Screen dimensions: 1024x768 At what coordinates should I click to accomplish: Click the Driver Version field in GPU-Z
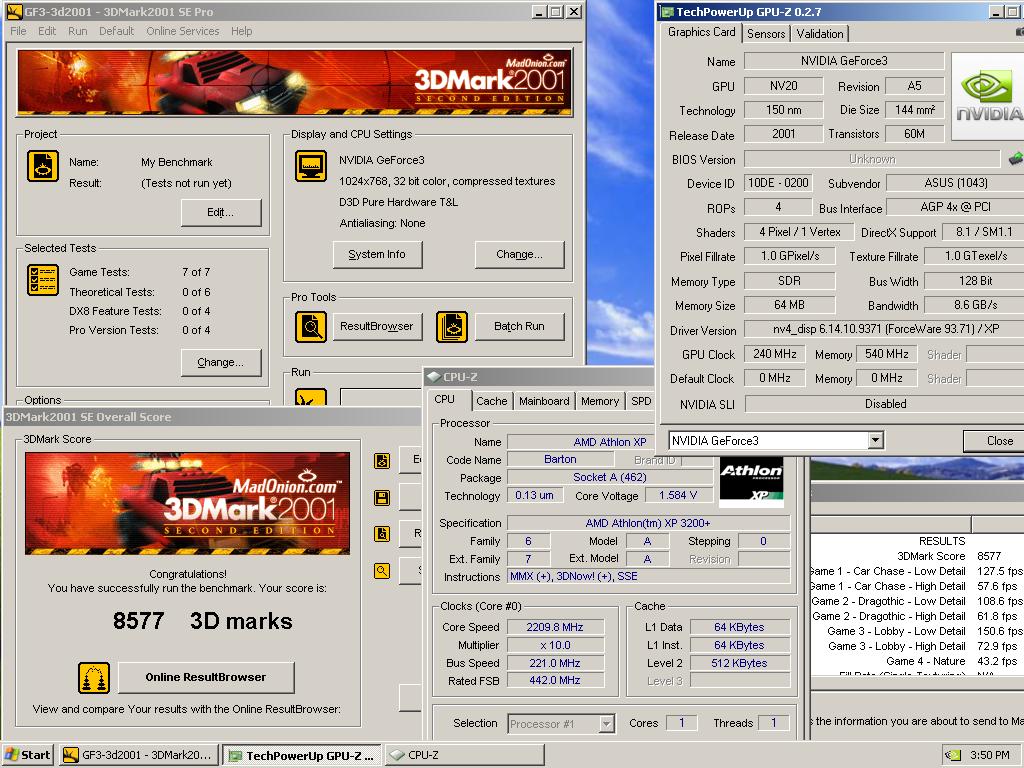pyautogui.click(x=886, y=329)
